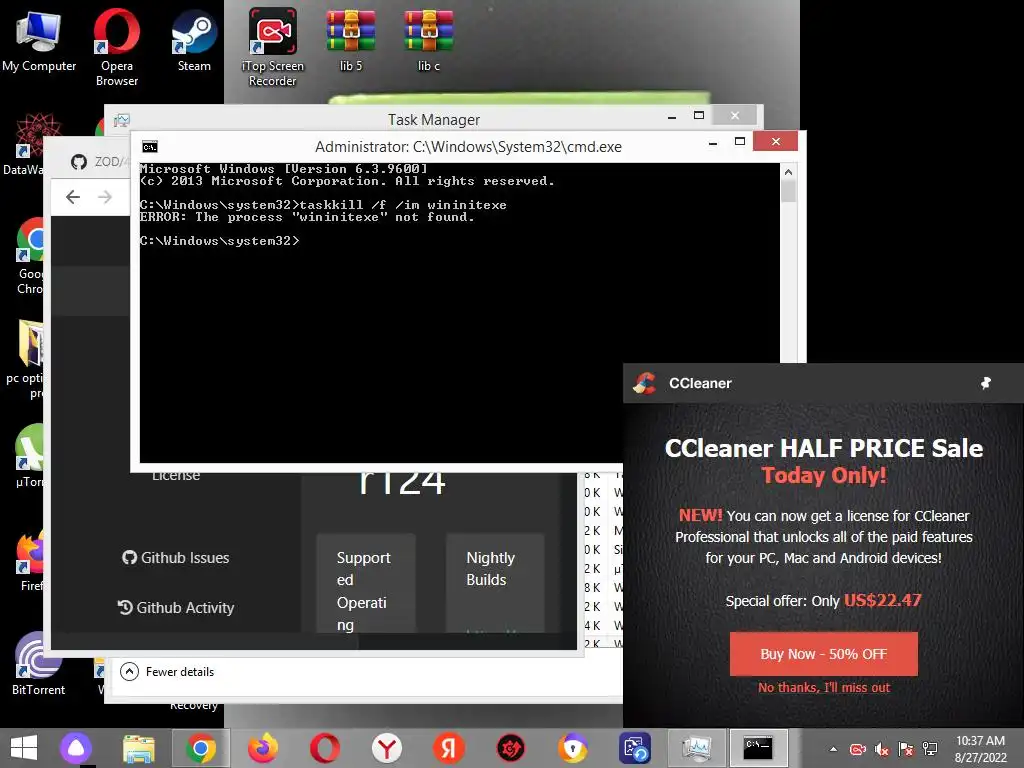
Task: Open My Computer desktop icon
Action: click(x=39, y=40)
